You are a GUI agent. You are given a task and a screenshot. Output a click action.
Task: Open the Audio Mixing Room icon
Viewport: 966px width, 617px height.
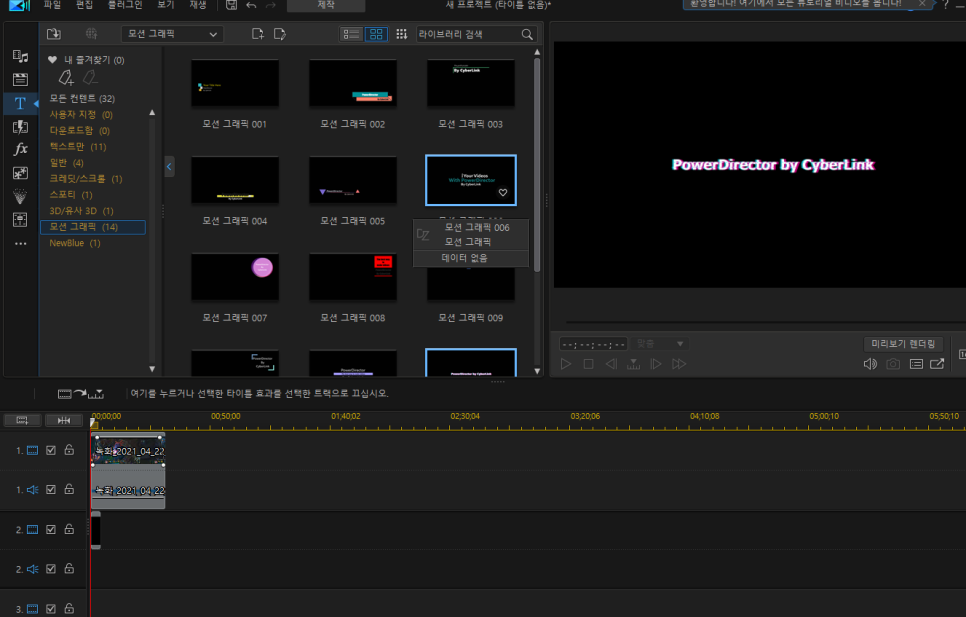pyautogui.click(x=20, y=220)
